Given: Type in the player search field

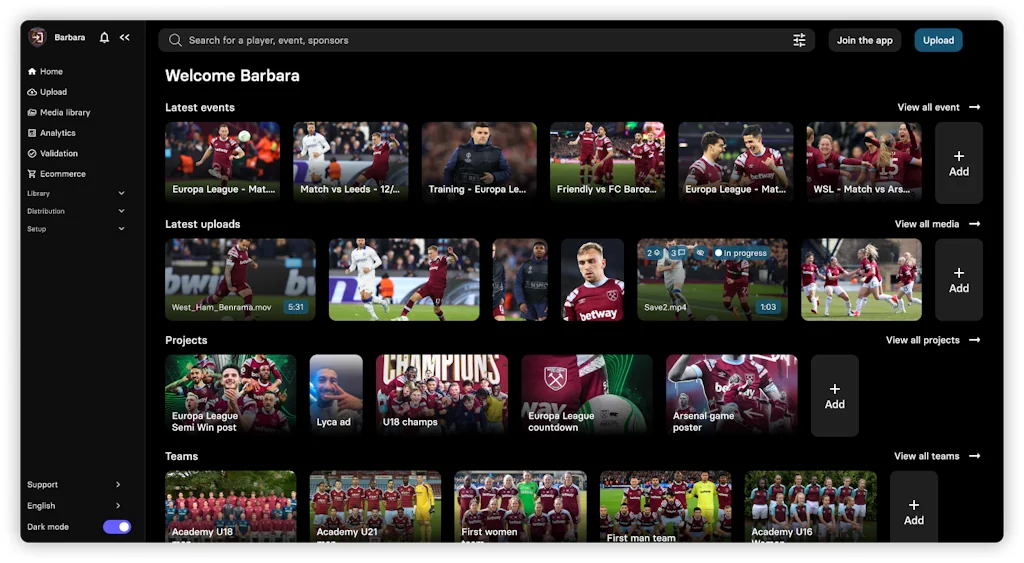Looking at the screenshot, I should (x=480, y=40).
